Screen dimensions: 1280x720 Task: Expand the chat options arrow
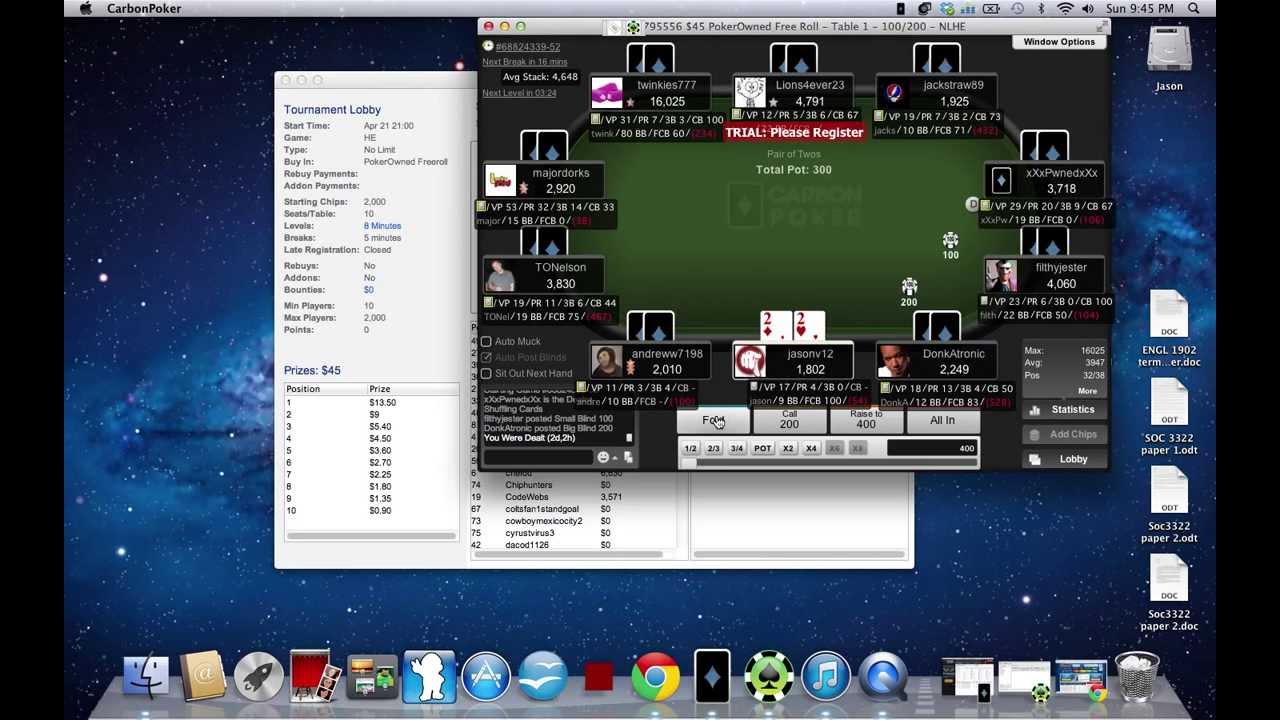pyautogui.click(x=615, y=458)
